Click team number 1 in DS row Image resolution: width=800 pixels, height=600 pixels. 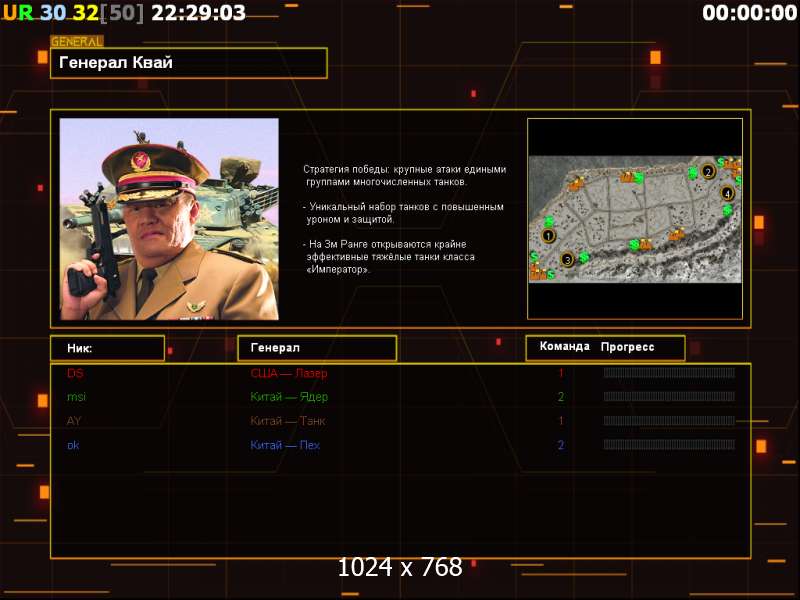pyautogui.click(x=561, y=373)
